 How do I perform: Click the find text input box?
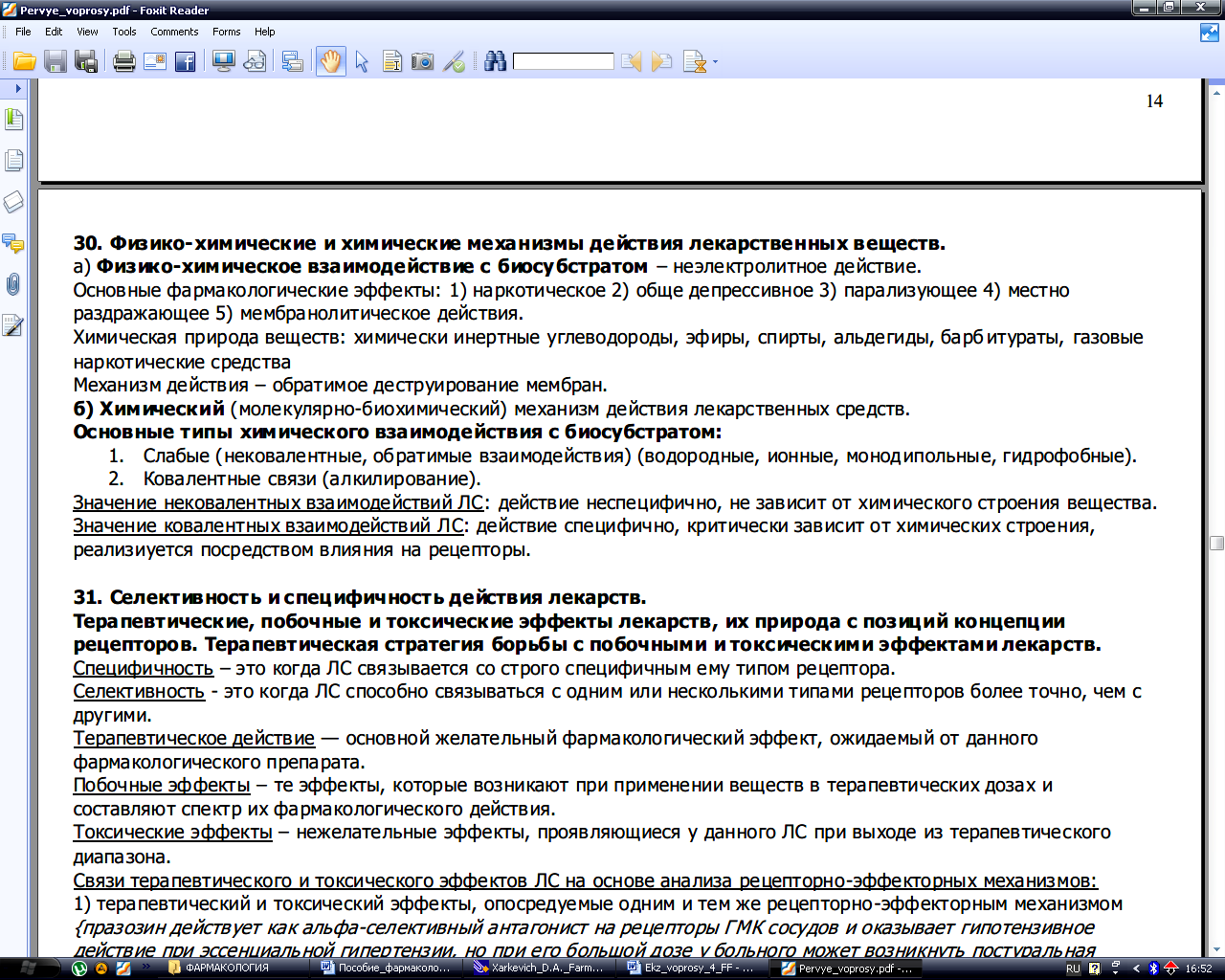tap(563, 61)
